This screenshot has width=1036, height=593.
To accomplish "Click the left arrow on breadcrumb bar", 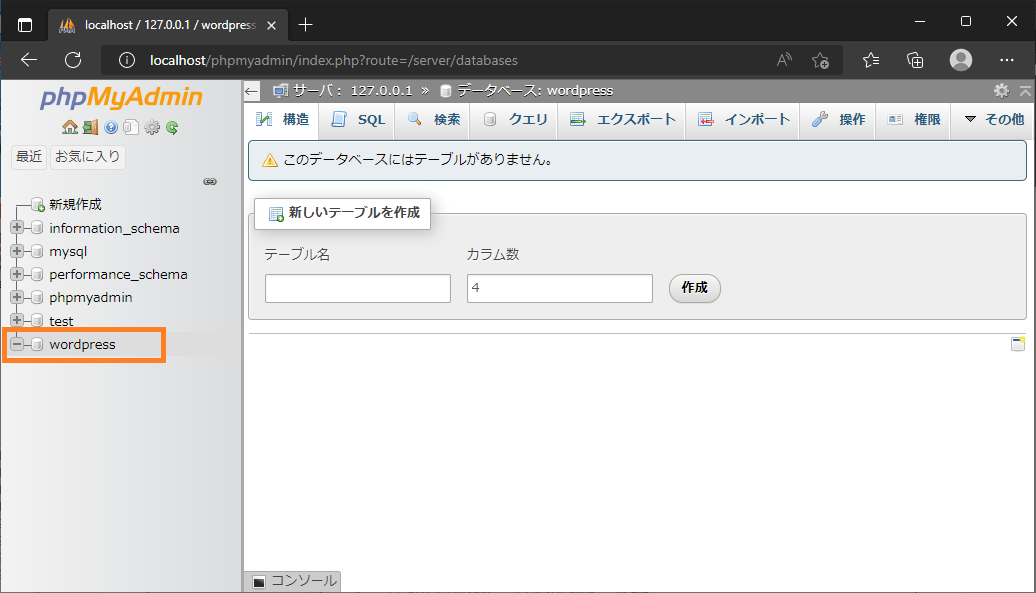I will [251, 91].
